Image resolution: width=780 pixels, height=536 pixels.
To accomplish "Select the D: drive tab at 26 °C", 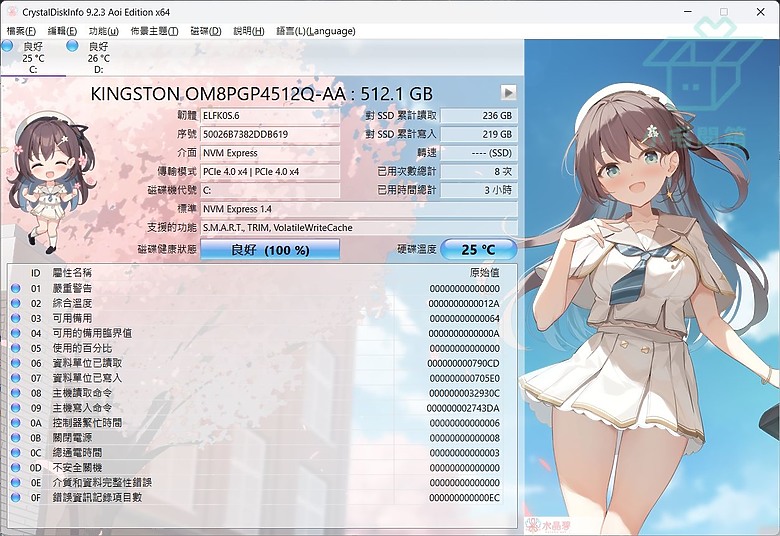I will coord(98,58).
